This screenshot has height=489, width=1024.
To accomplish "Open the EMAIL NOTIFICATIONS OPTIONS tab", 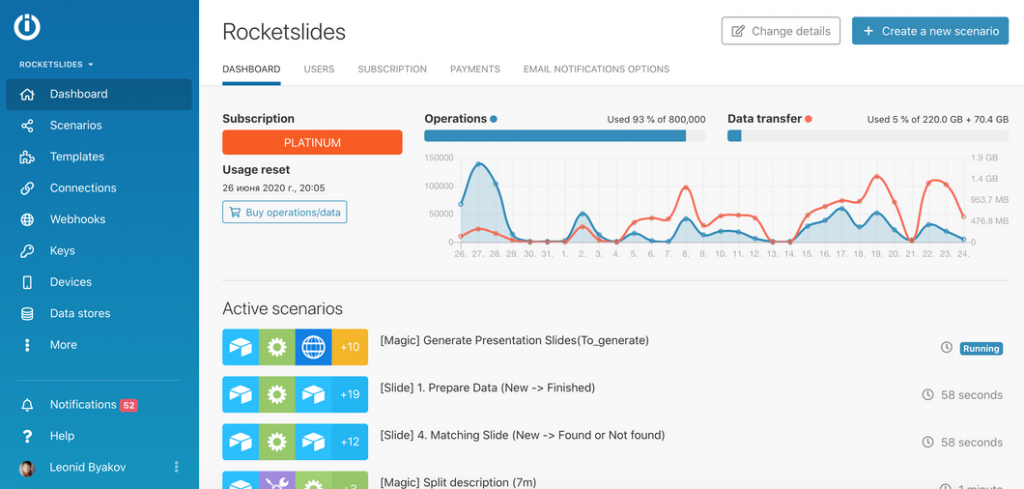I will pos(596,69).
